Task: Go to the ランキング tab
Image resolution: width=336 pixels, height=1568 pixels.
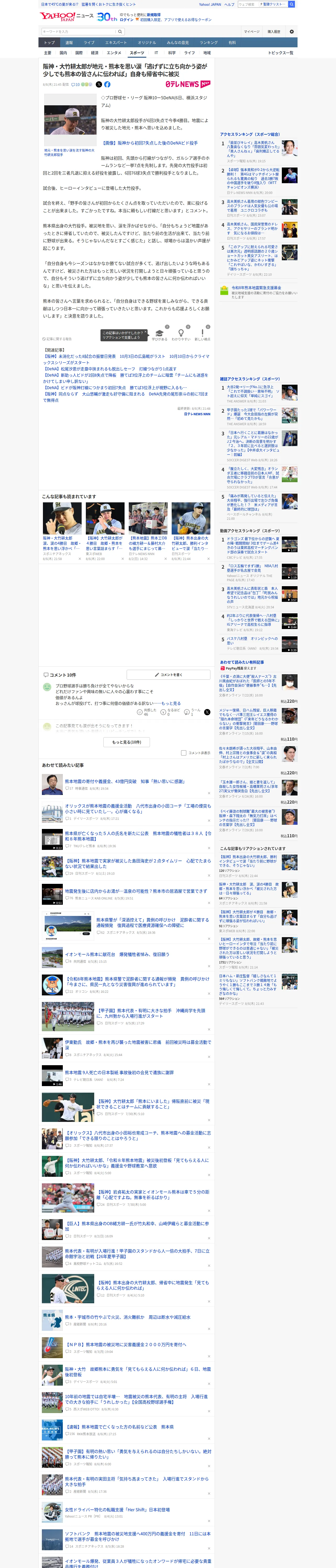Action: click(209, 43)
